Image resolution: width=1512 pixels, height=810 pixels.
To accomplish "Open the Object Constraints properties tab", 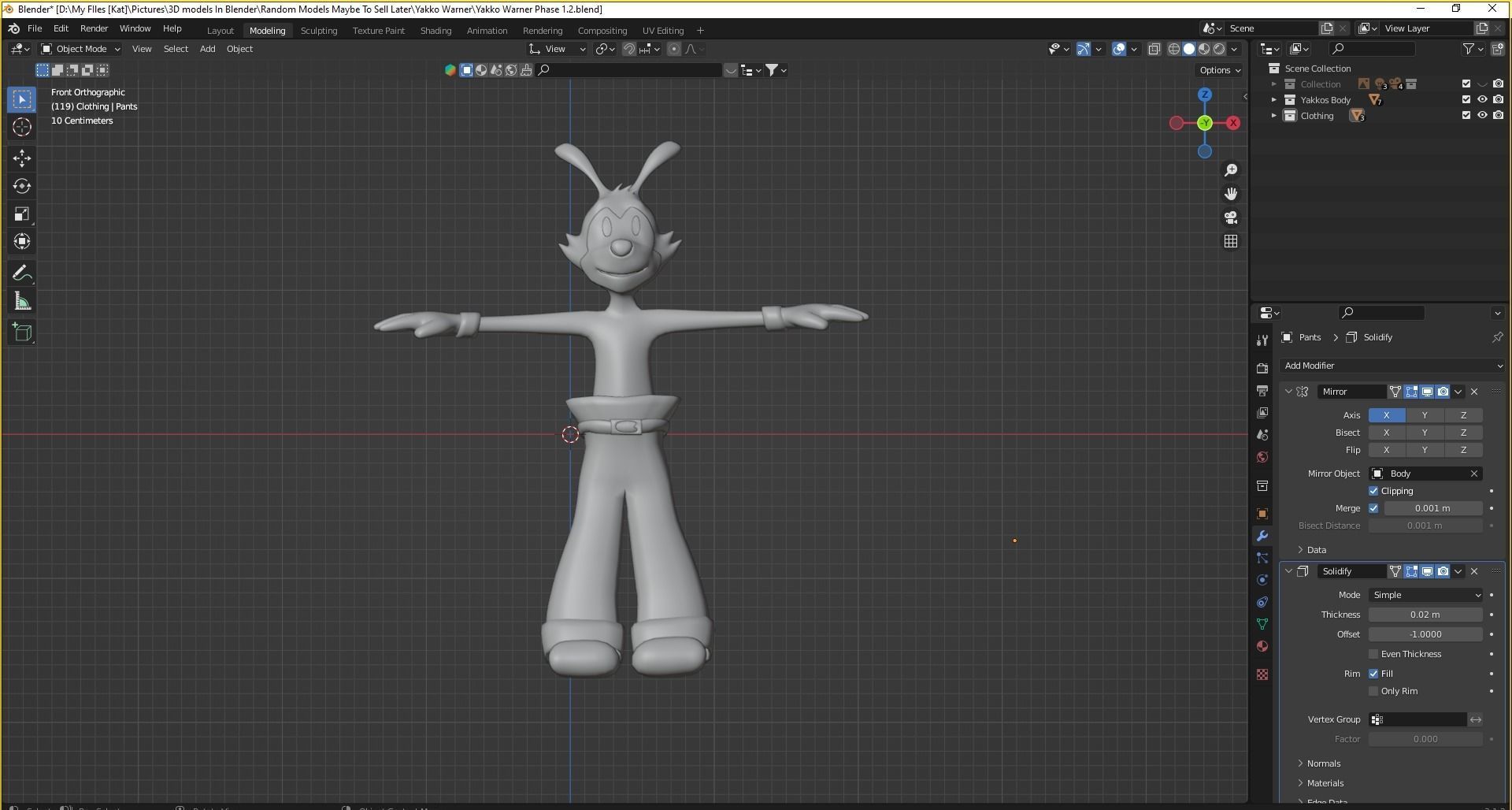I will pyautogui.click(x=1262, y=602).
